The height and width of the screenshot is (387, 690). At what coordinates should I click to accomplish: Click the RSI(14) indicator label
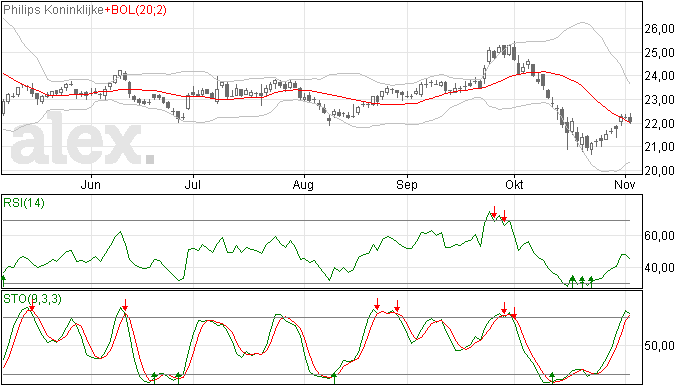24,203
